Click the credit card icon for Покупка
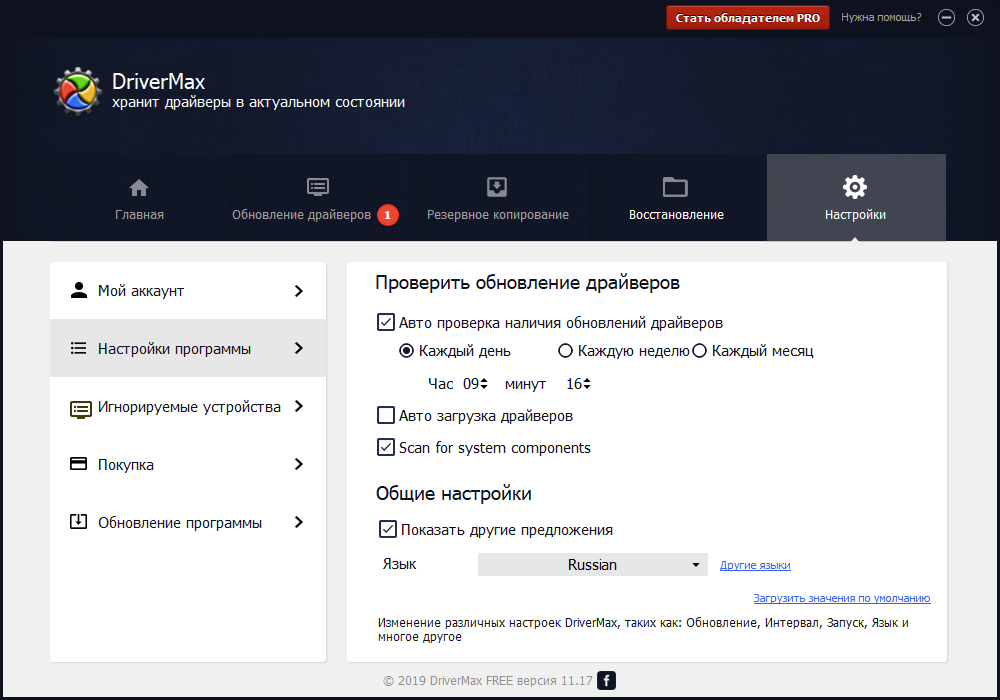Viewport: 1000px width, 700px height. 78,463
